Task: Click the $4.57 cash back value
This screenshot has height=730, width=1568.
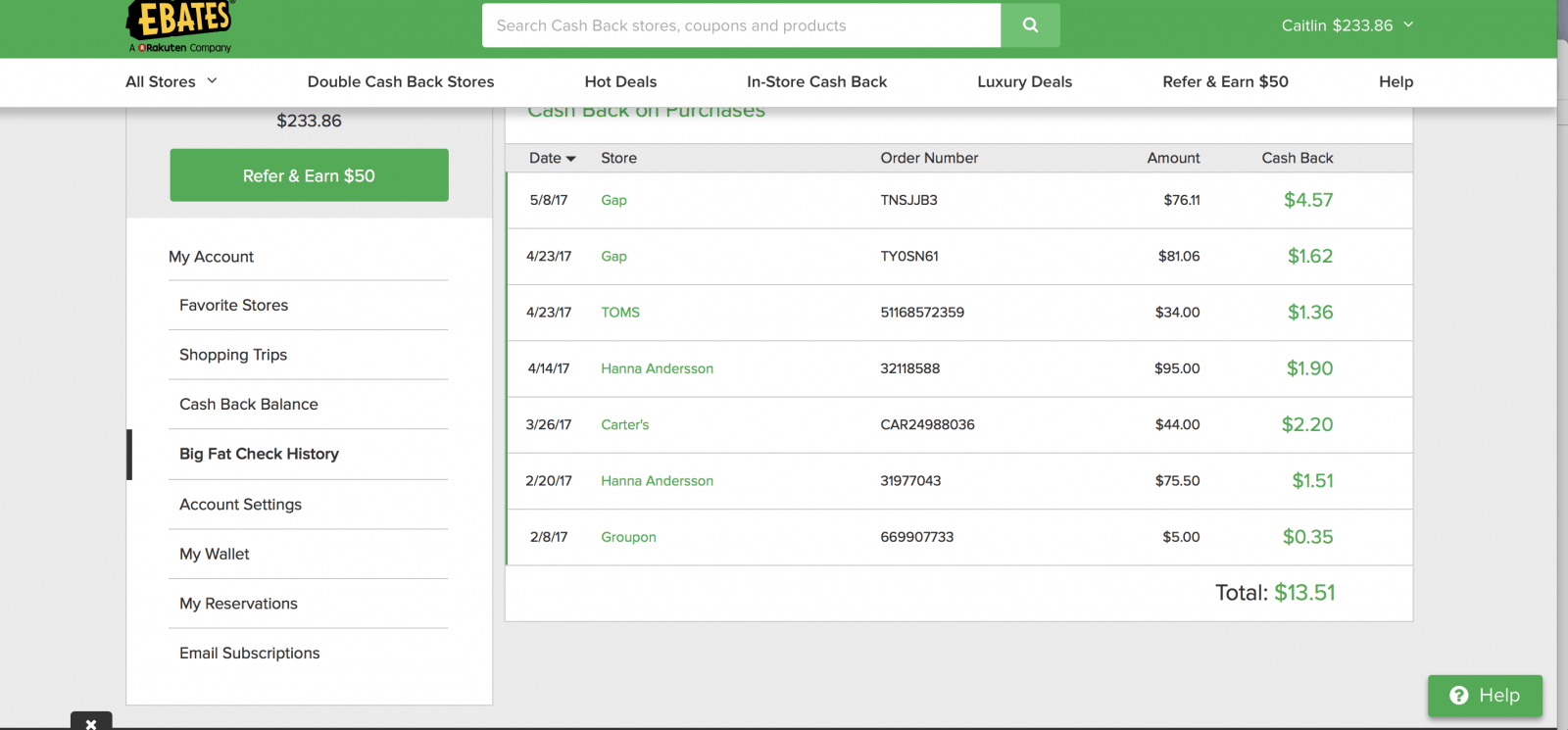Action: (x=1308, y=200)
